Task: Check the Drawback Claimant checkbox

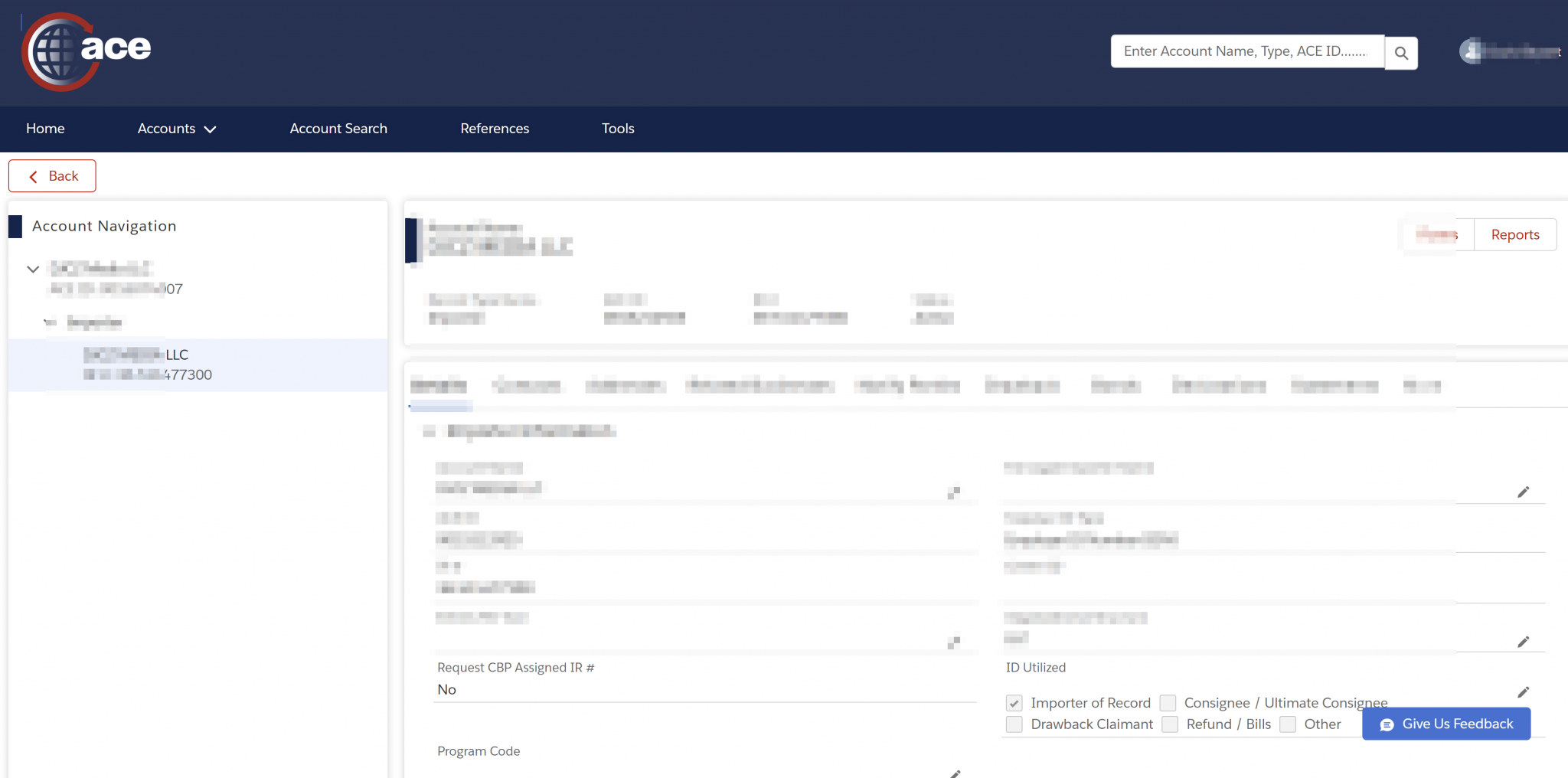Action: (1014, 724)
